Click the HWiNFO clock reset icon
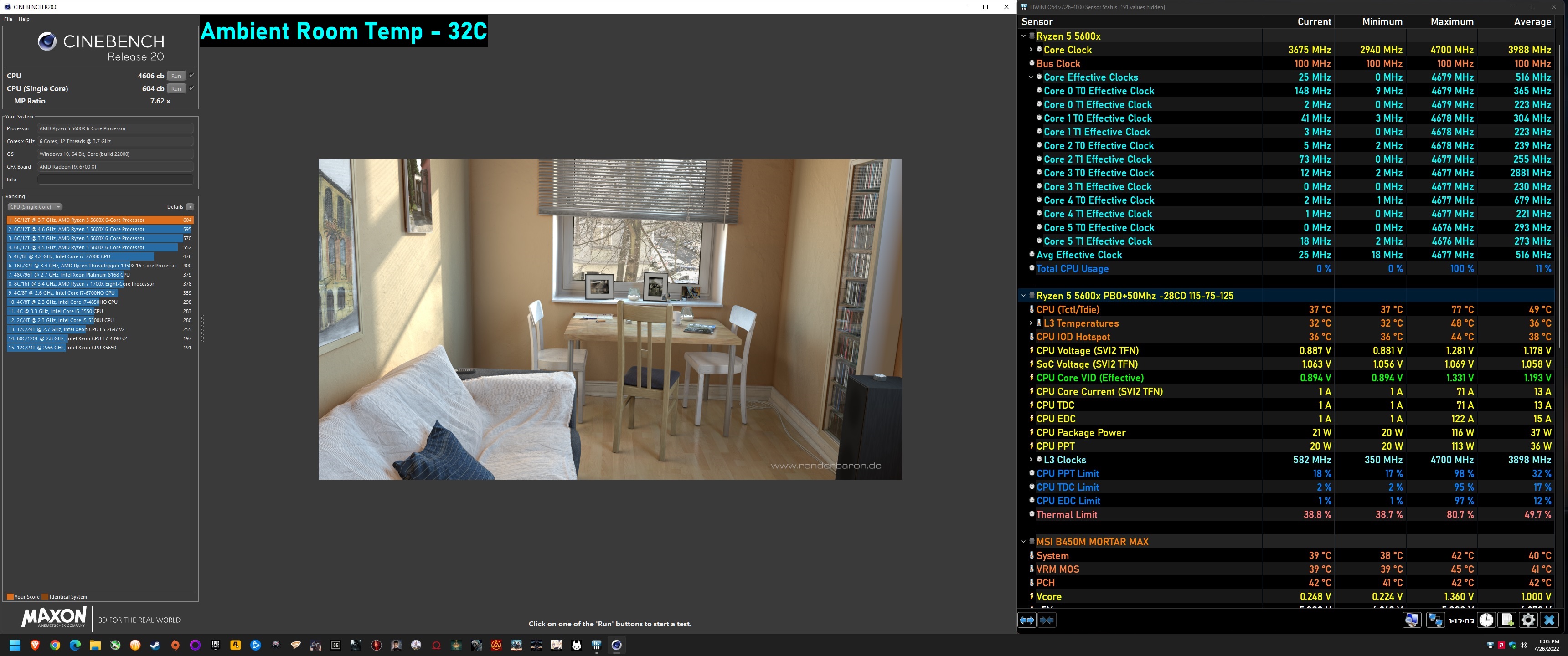 [1486, 620]
